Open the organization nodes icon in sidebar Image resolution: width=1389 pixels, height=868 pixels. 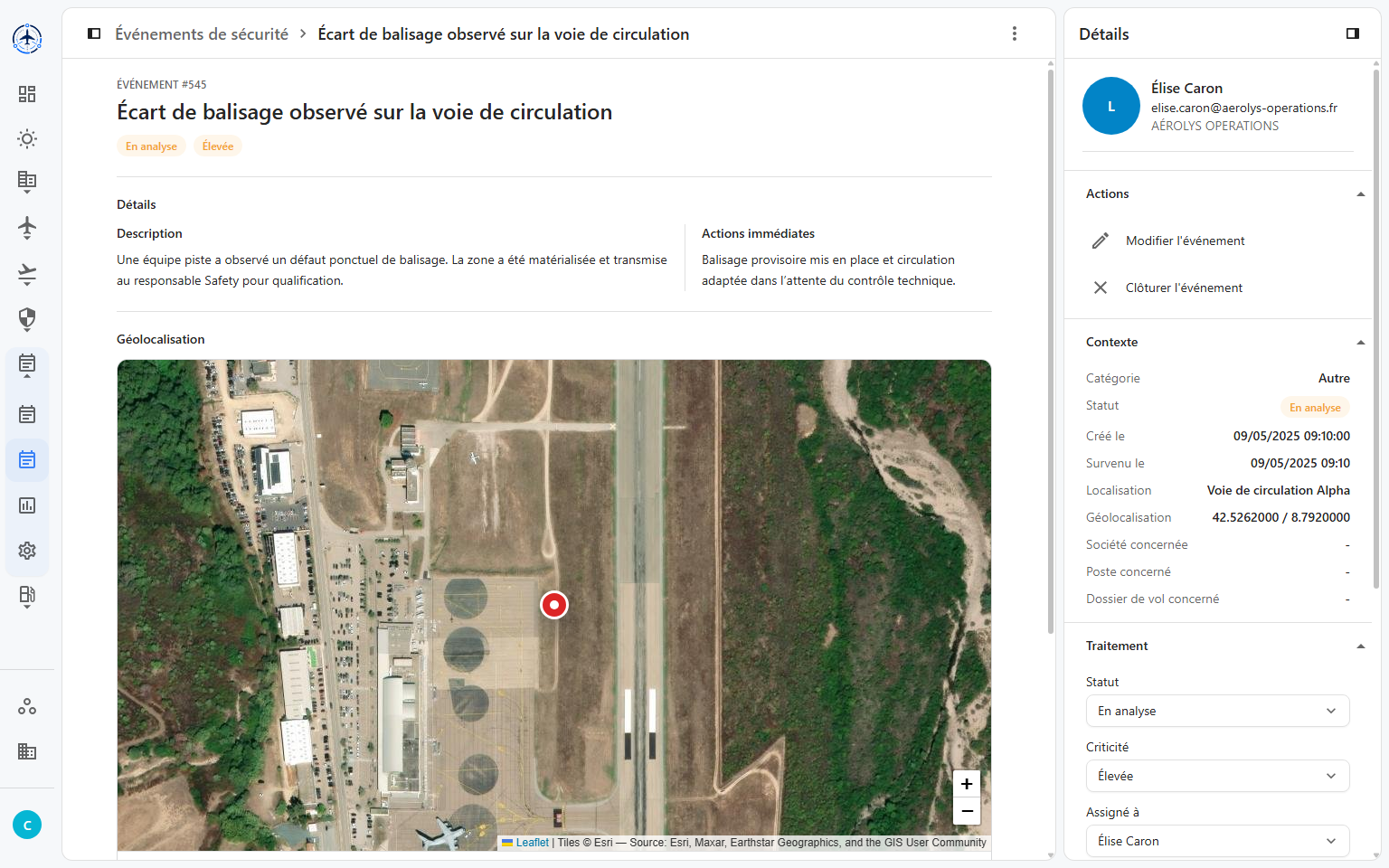(x=27, y=706)
